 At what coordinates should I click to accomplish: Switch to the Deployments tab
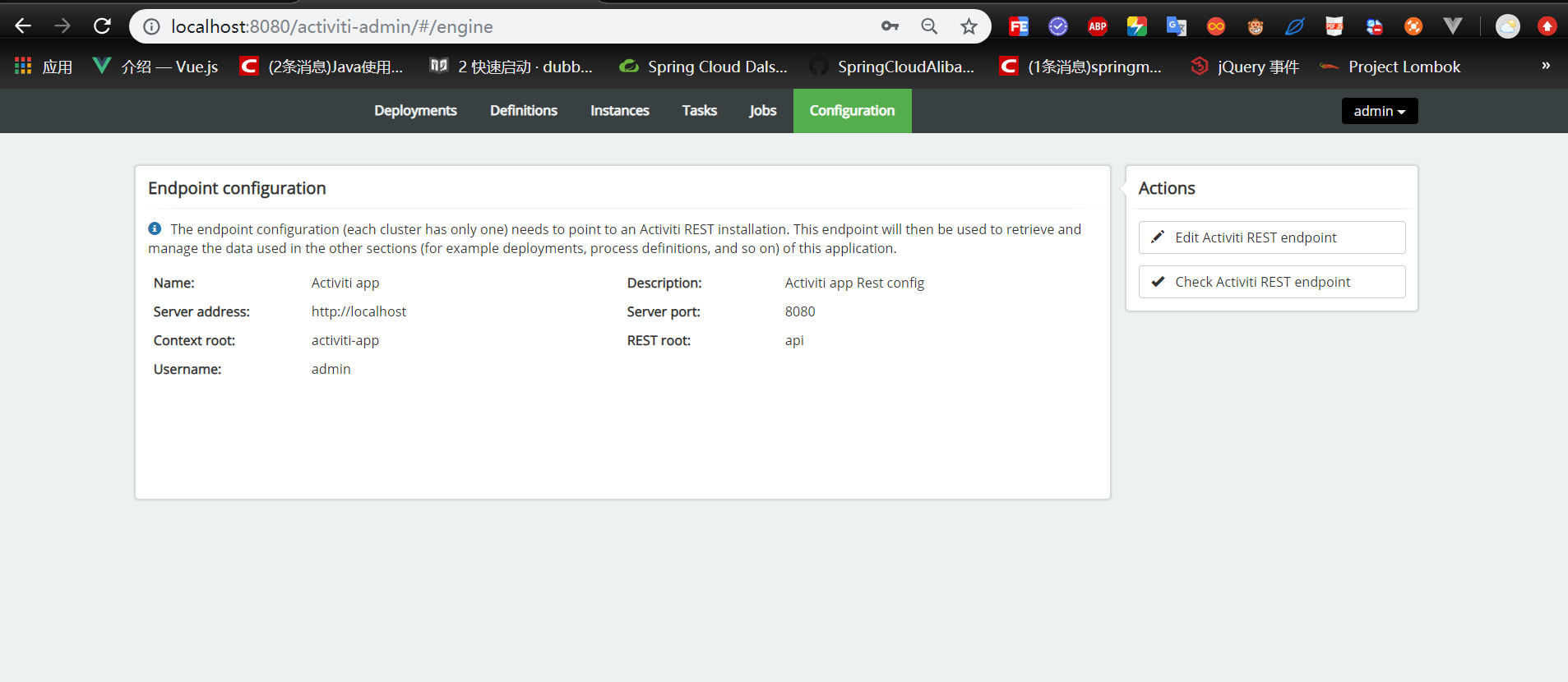(415, 111)
